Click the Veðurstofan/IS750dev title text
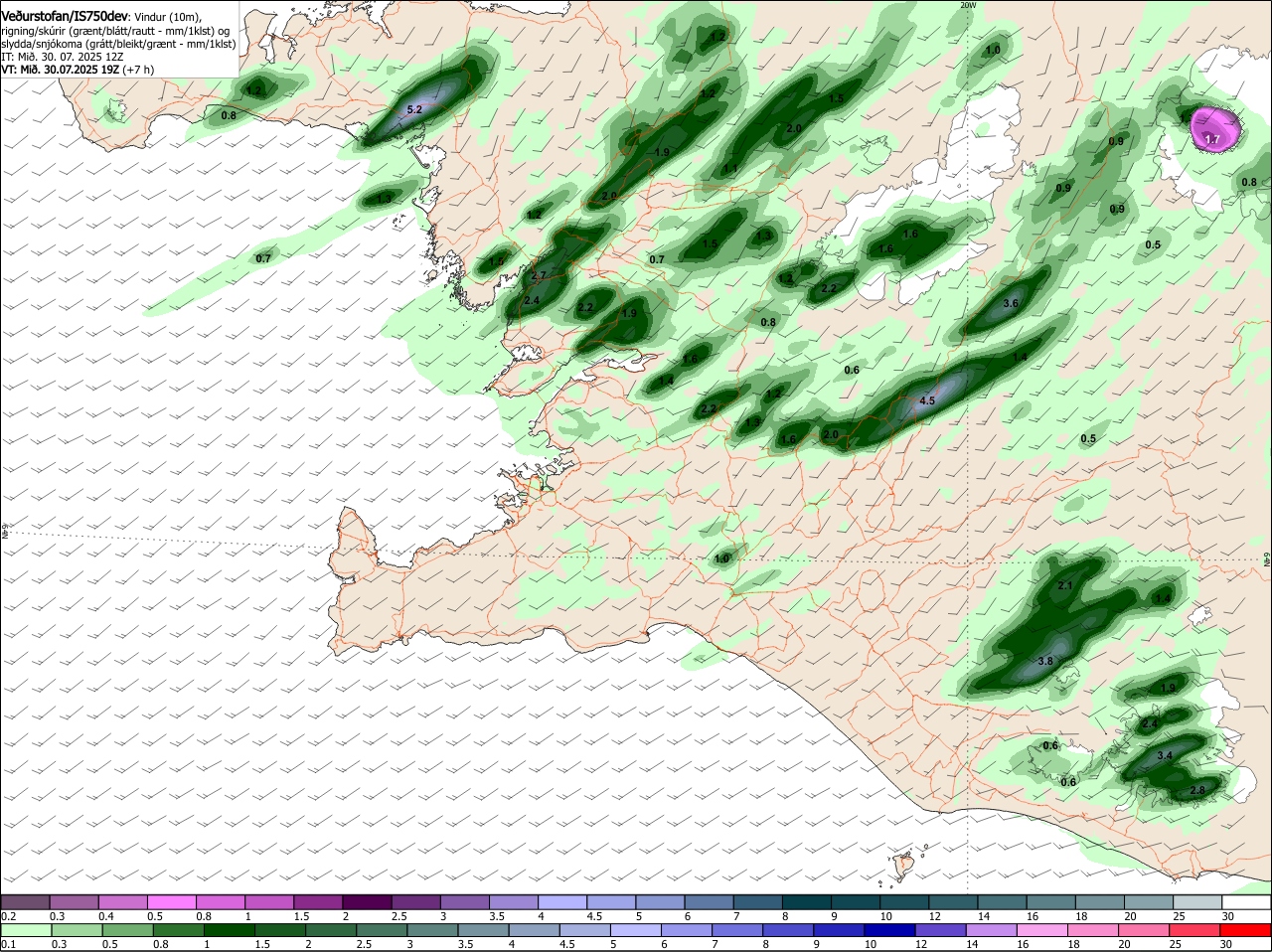1272x952 pixels. click(65, 17)
